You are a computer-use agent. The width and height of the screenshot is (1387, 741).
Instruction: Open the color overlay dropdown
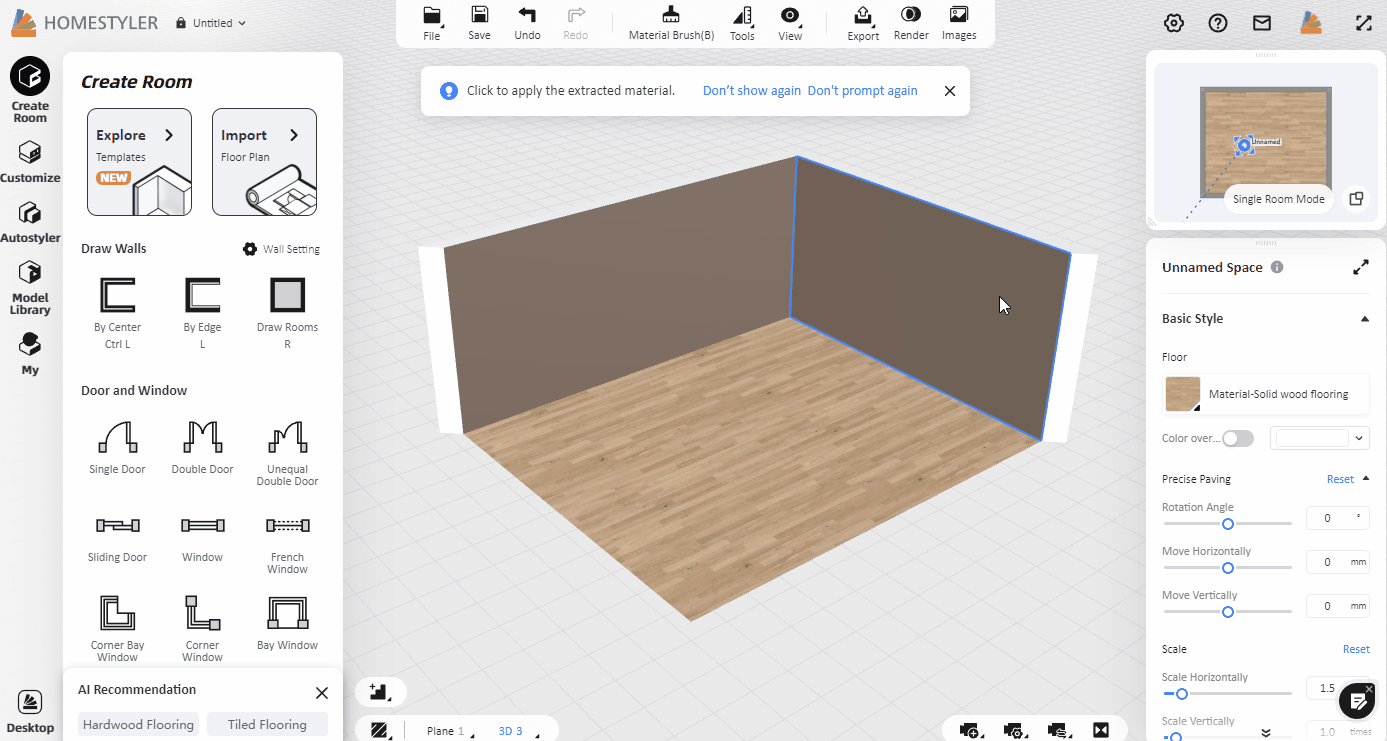[x=1358, y=438]
